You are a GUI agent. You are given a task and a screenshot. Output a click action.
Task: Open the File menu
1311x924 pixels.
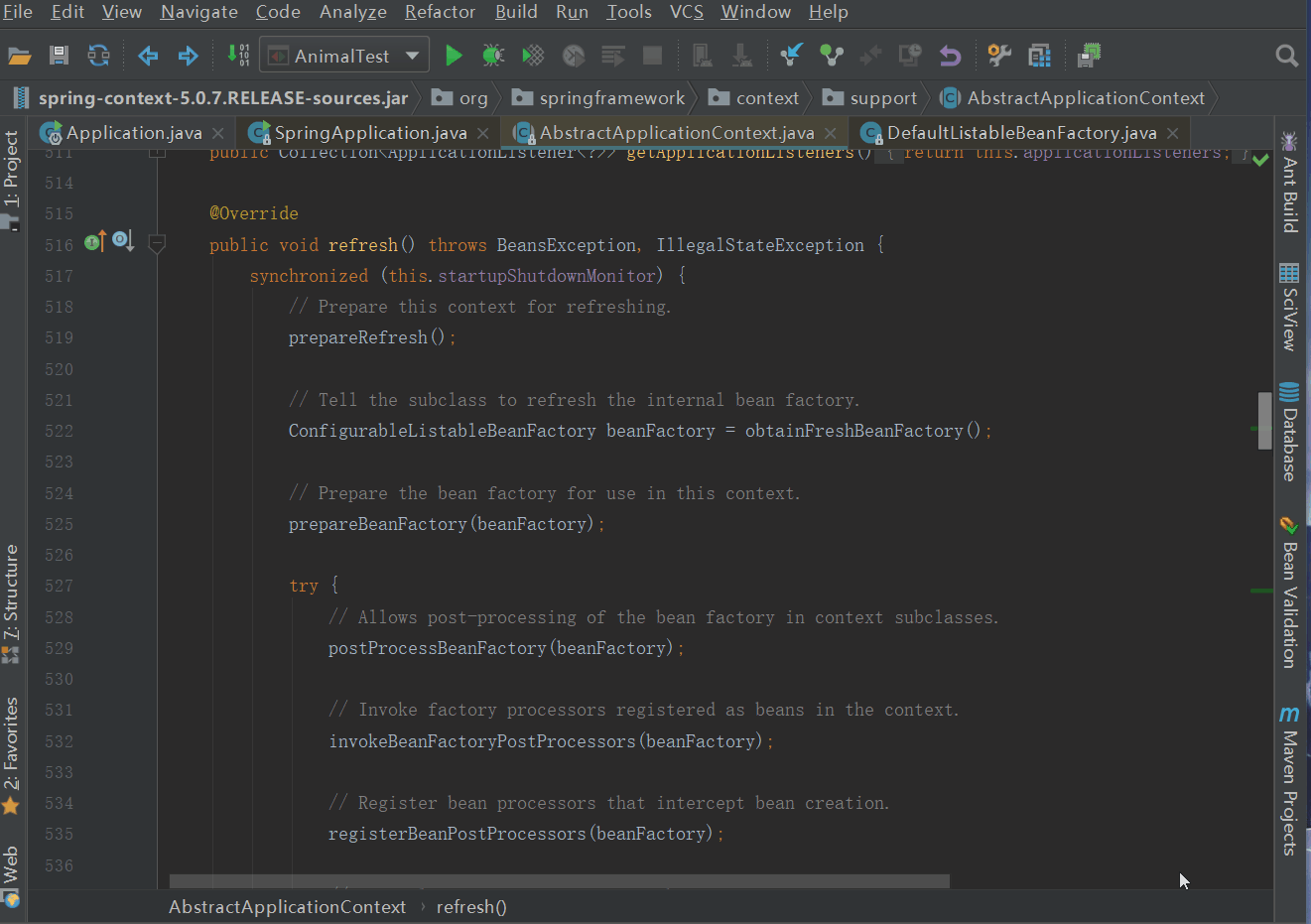pyautogui.click(x=18, y=12)
